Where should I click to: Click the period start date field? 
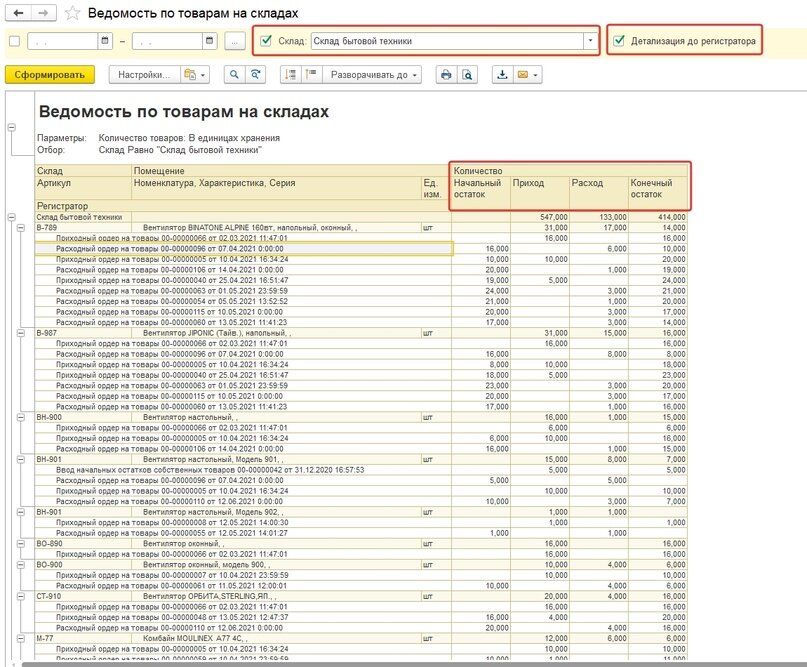[63, 41]
